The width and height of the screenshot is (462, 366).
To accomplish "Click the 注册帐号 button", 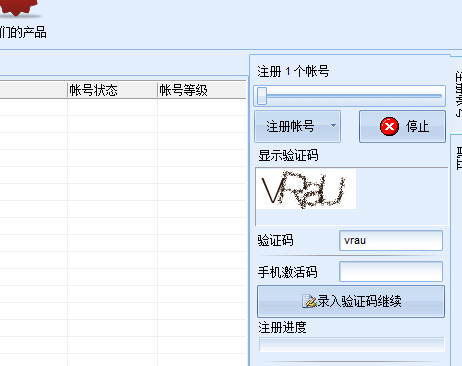I will point(297,127).
